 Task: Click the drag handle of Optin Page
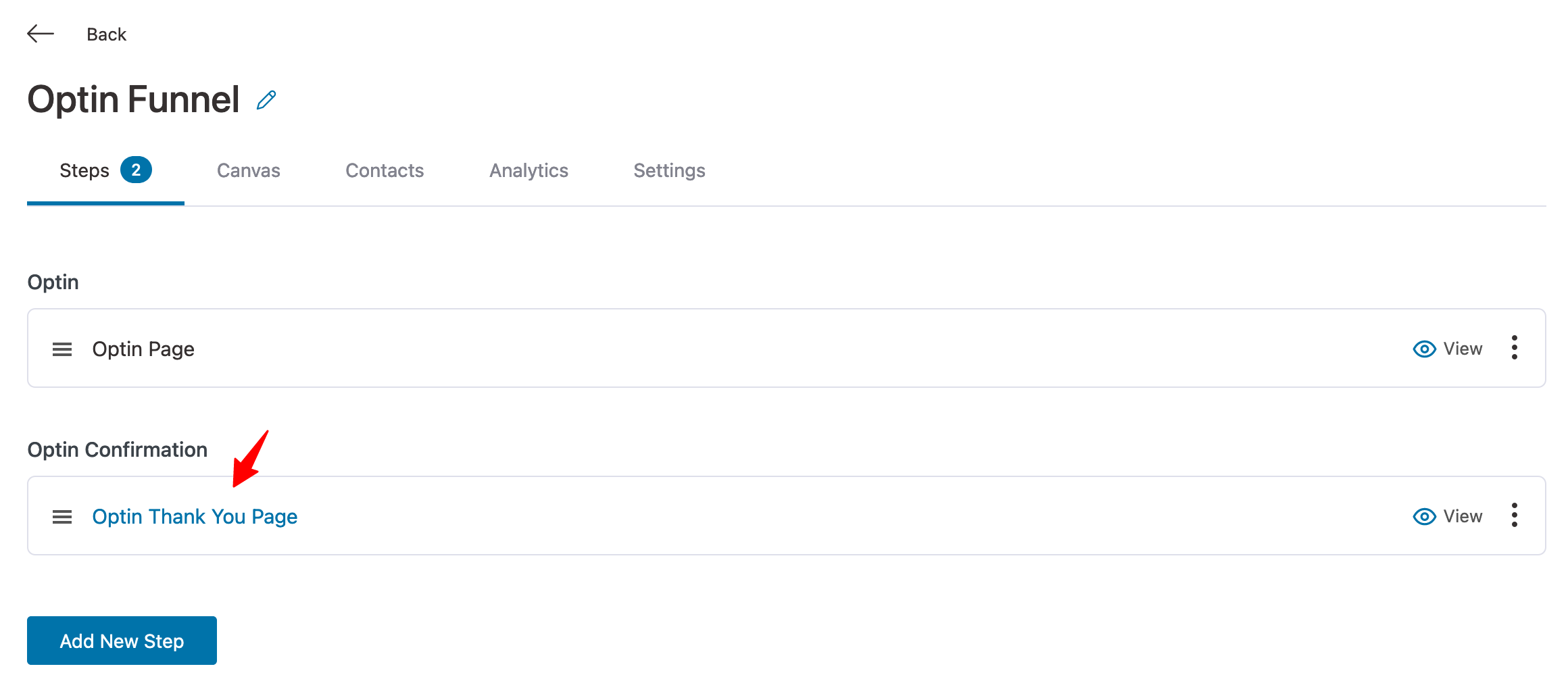(62, 349)
